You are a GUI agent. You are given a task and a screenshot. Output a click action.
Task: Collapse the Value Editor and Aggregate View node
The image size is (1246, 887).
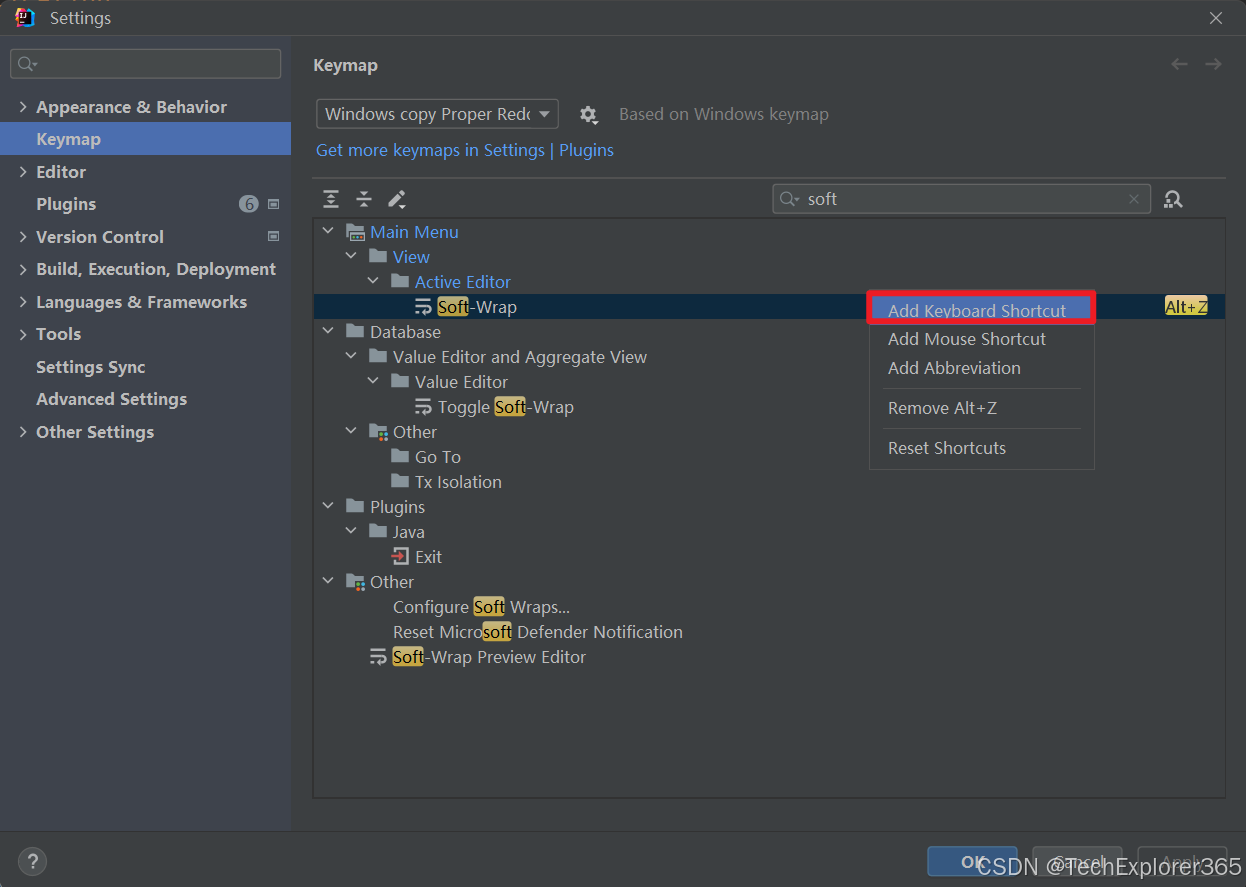tap(351, 357)
